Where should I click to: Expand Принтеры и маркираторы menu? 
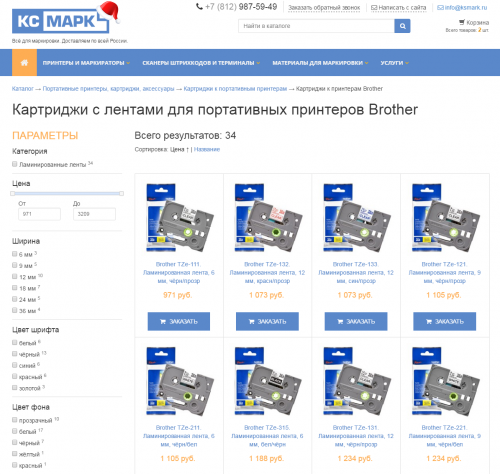click(x=86, y=63)
